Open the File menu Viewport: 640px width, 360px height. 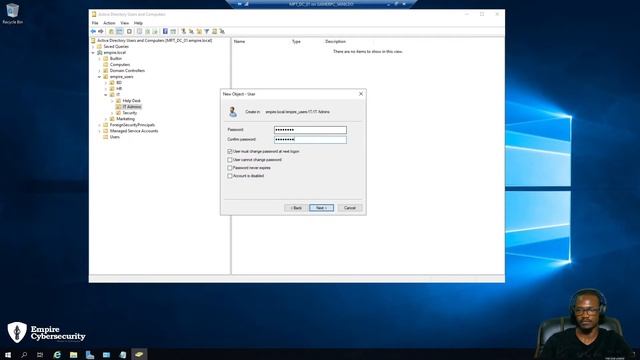point(95,23)
